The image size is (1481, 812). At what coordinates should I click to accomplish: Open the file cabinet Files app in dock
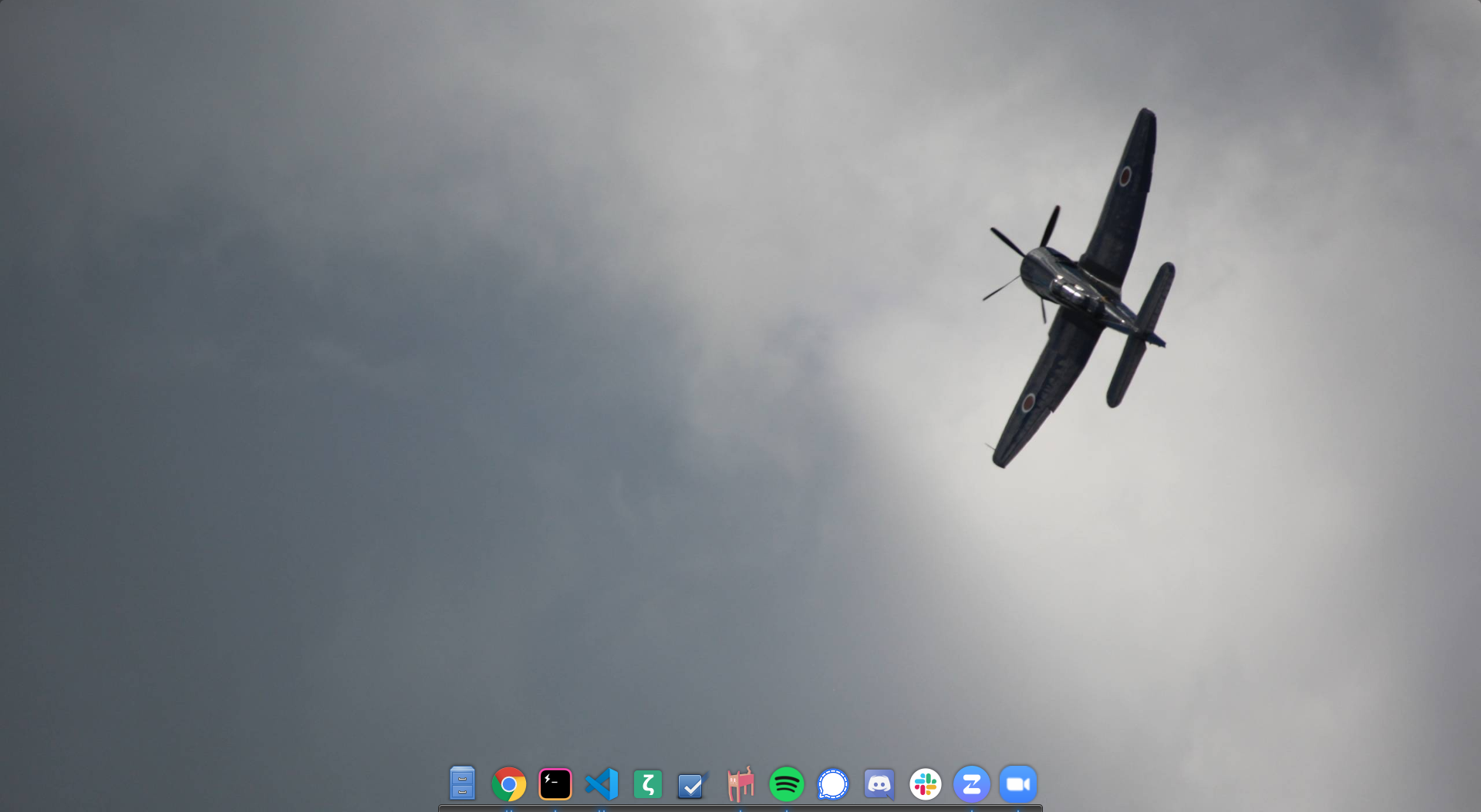[x=462, y=784]
